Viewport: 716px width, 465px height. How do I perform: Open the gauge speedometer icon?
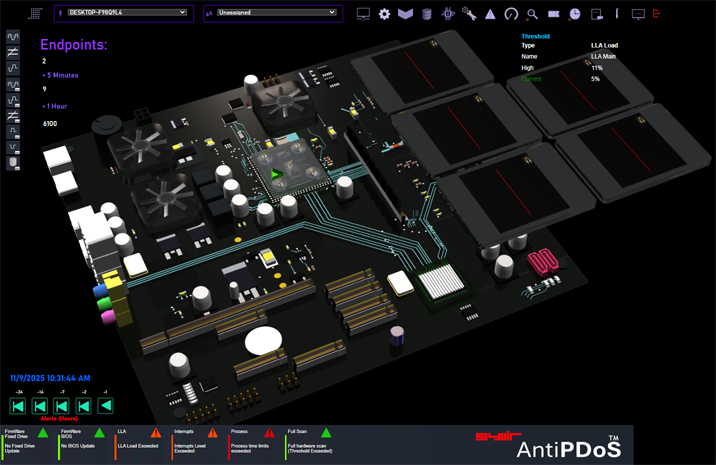point(511,14)
